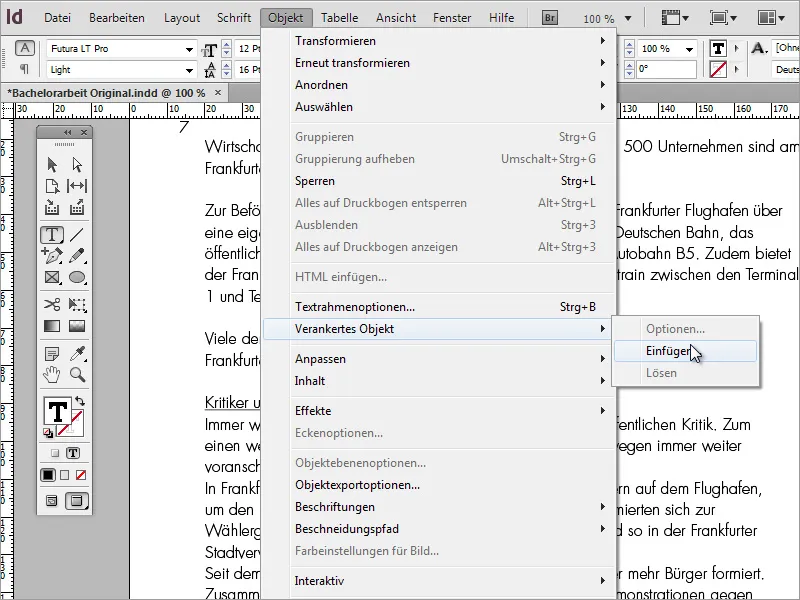
Task: Close the Bachelorarbeit Original.indd tab
Action: click(218, 93)
